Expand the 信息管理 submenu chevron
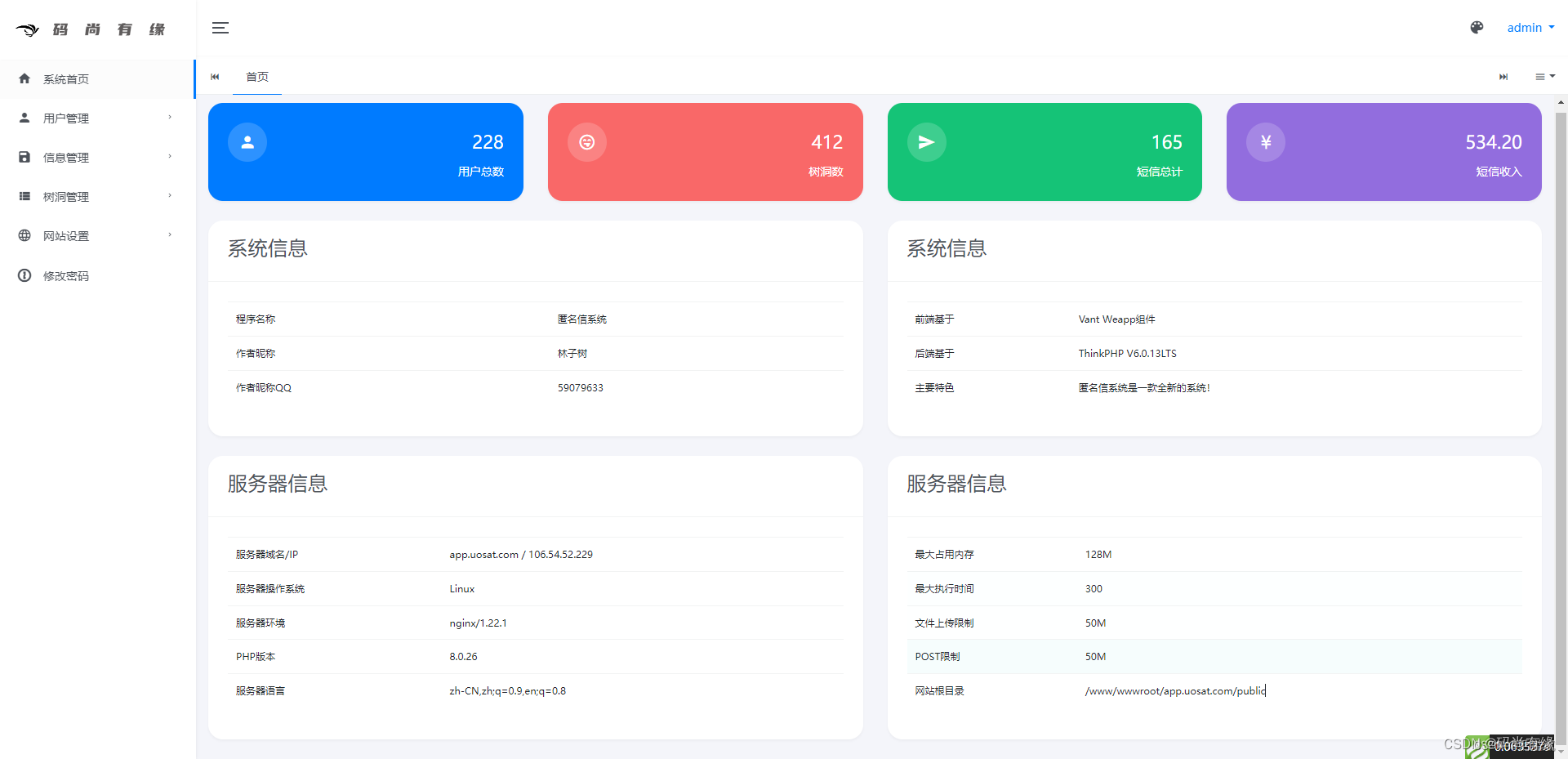 pyautogui.click(x=170, y=156)
